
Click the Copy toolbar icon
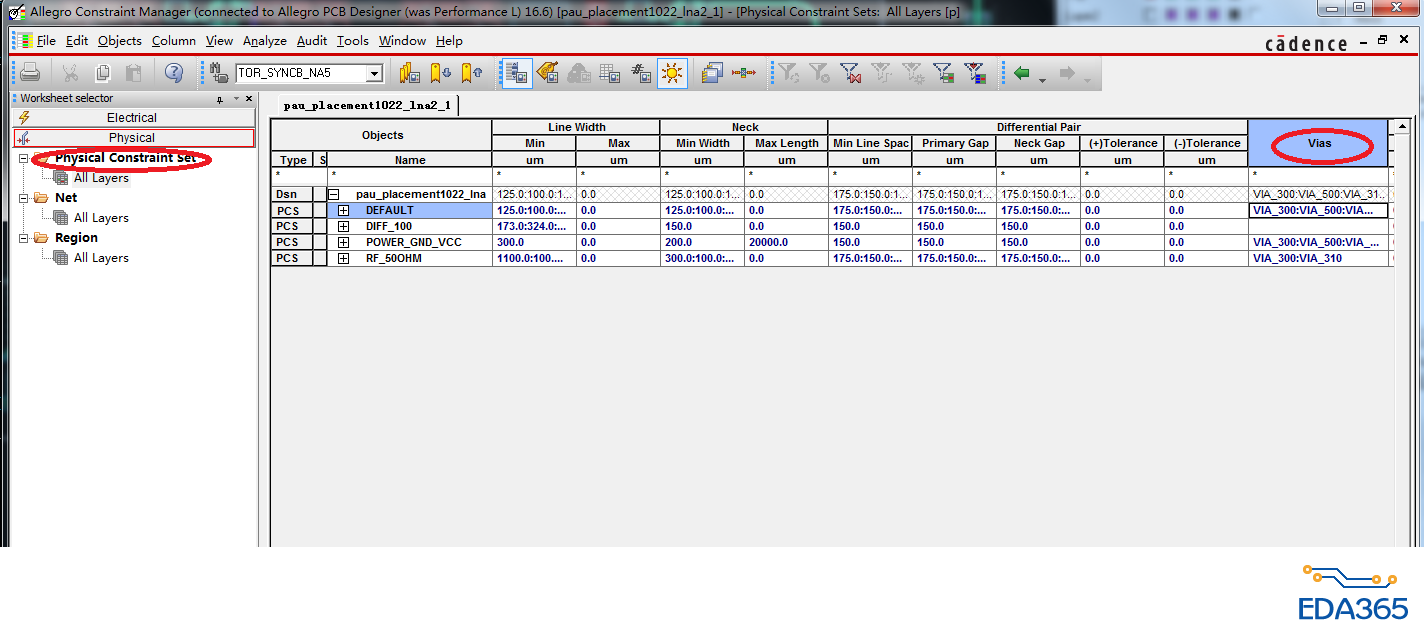tap(102, 73)
